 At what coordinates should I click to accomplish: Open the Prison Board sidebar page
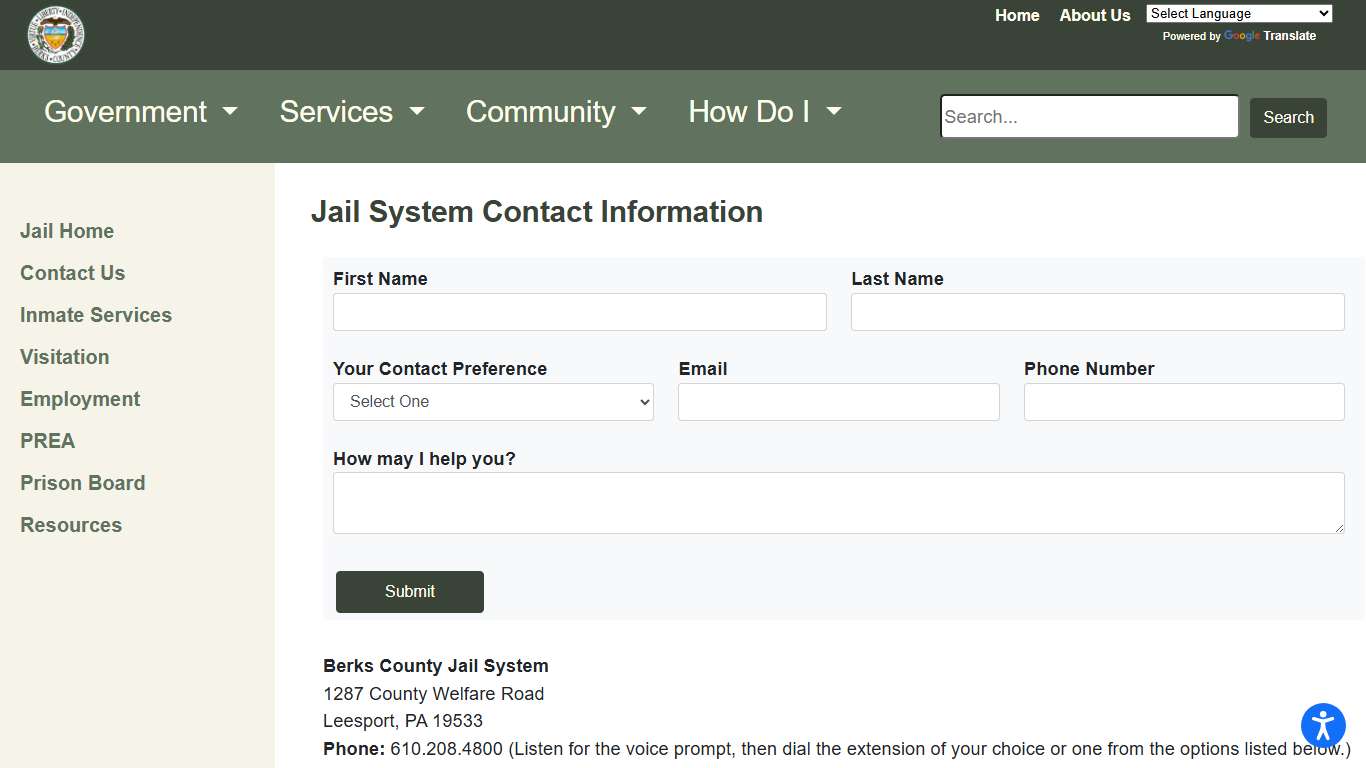point(83,483)
